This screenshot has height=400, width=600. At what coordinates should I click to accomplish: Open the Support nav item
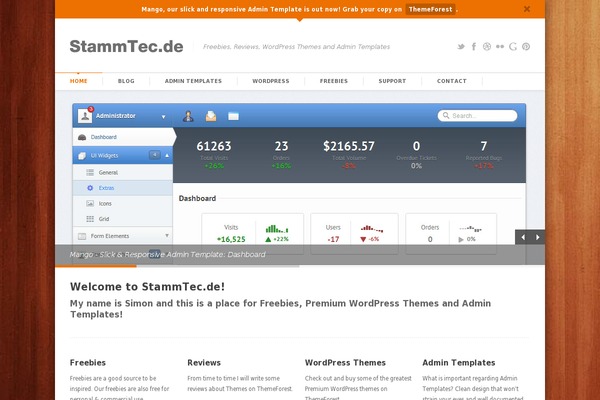pos(392,81)
